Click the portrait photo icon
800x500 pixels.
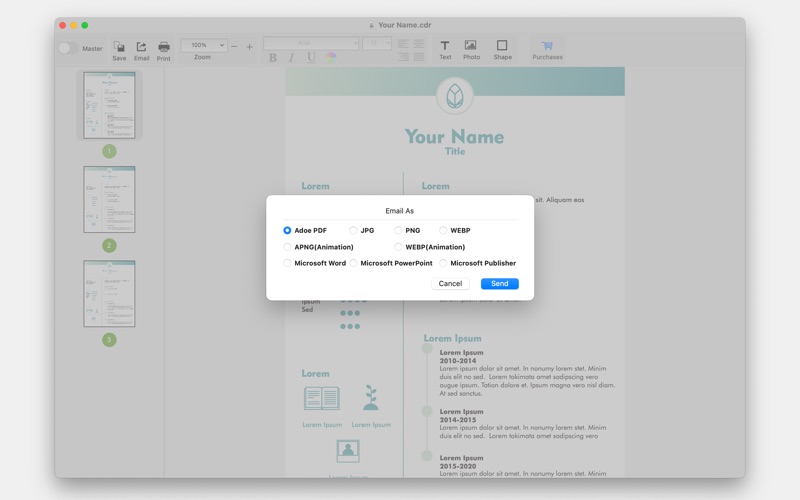tap(348, 452)
